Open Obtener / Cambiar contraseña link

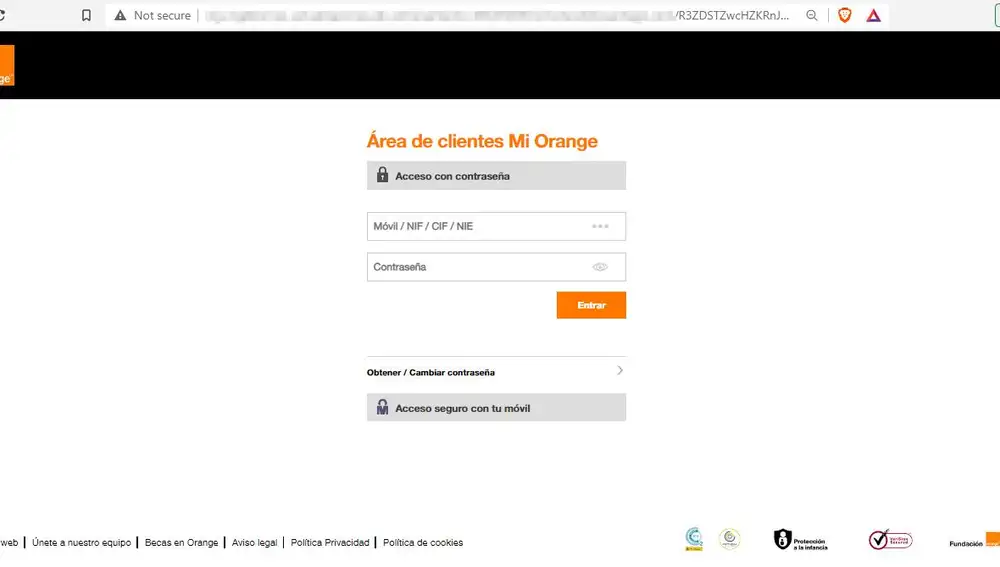click(x=430, y=372)
